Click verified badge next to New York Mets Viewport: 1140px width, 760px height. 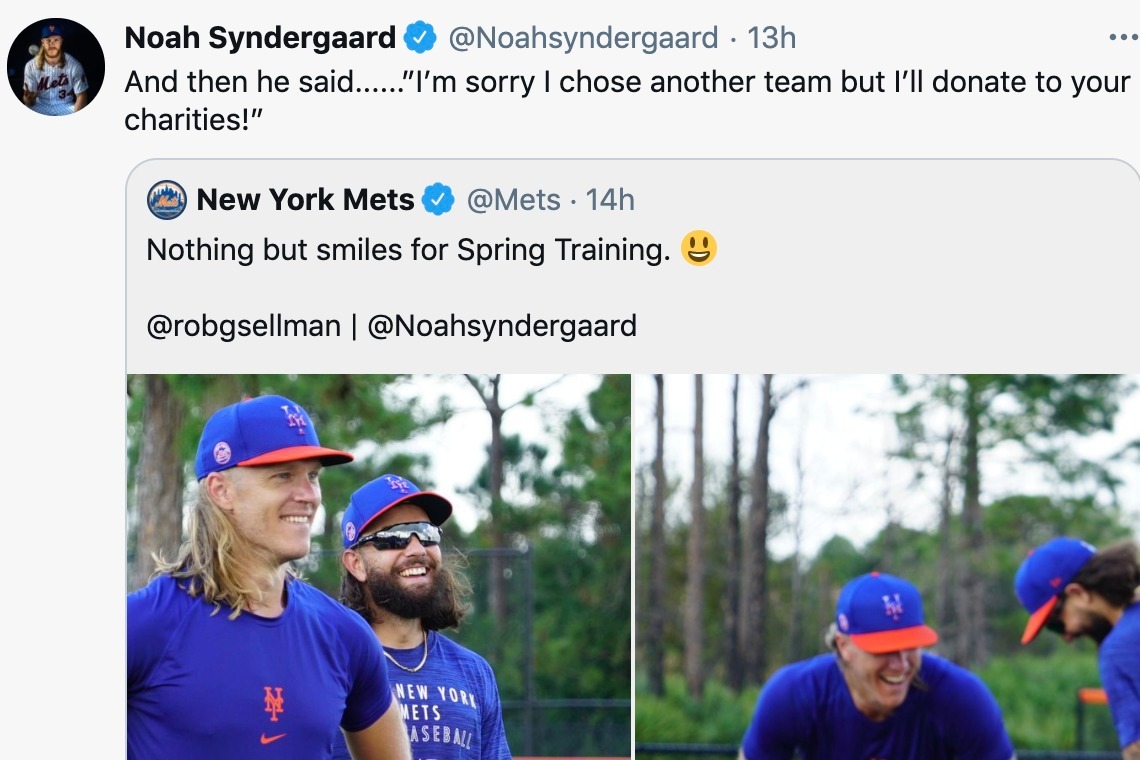[x=438, y=200]
